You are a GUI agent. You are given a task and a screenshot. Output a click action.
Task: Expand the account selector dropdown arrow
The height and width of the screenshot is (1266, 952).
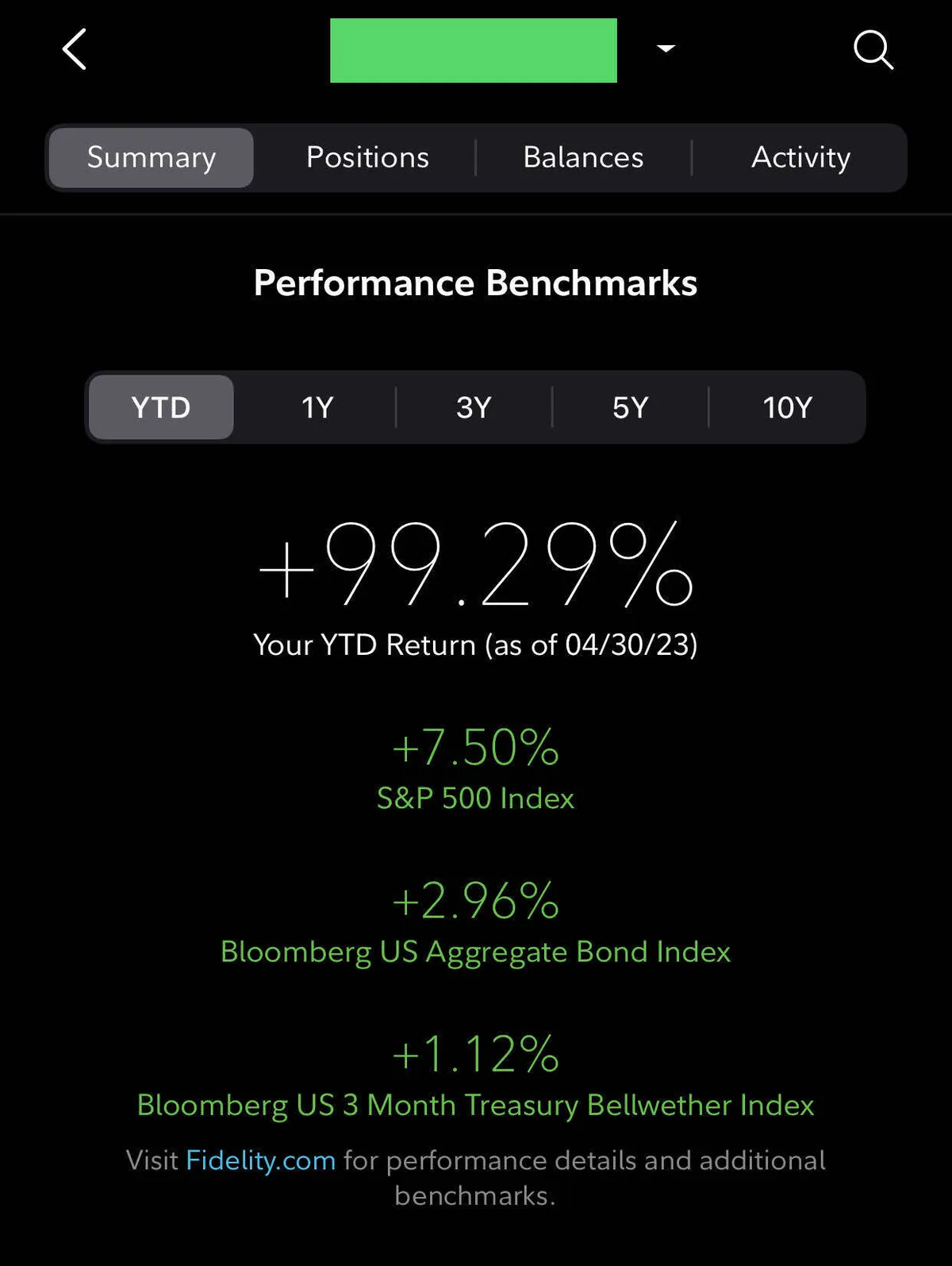point(666,49)
